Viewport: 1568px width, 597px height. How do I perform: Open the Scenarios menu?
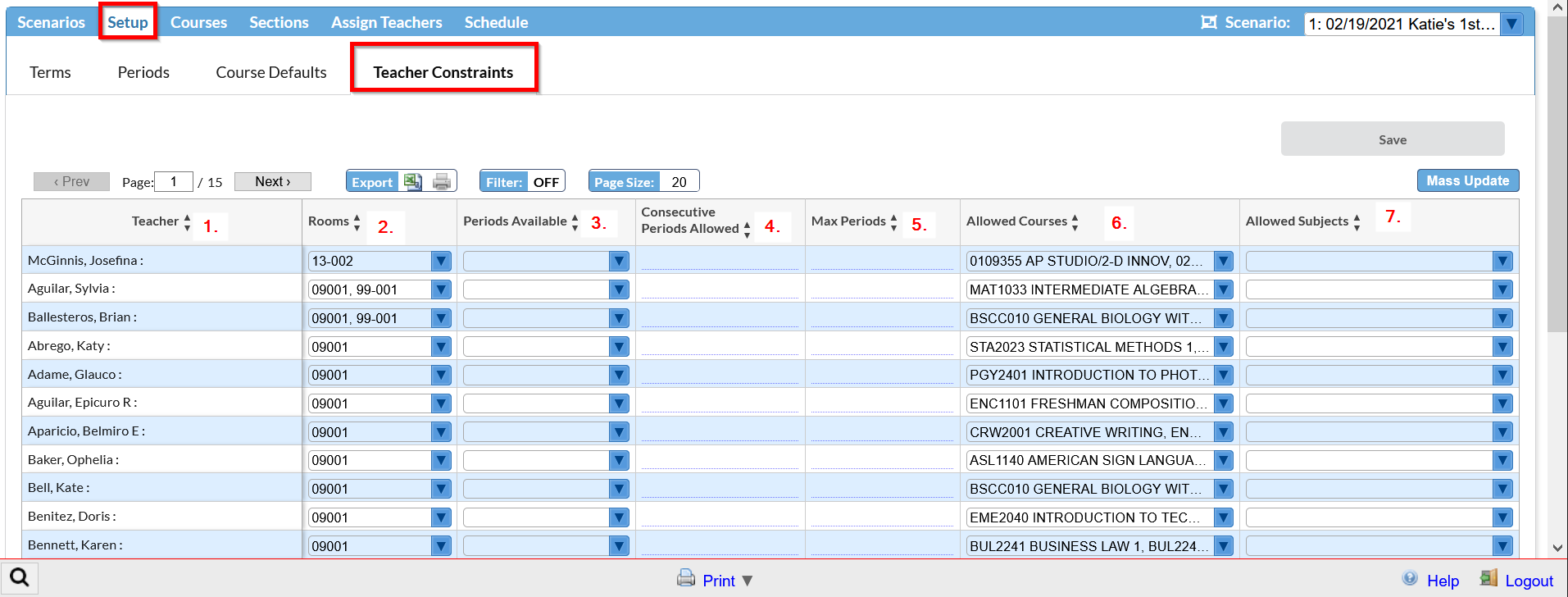(51, 22)
